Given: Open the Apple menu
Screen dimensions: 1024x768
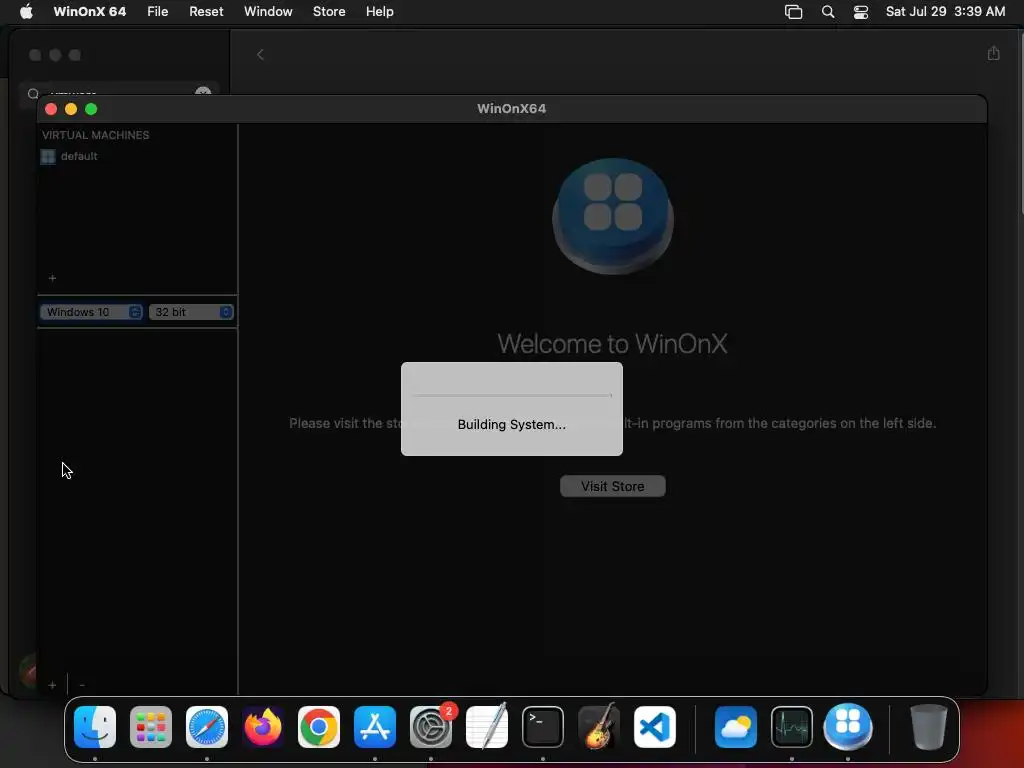Looking at the screenshot, I should click(26, 12).
